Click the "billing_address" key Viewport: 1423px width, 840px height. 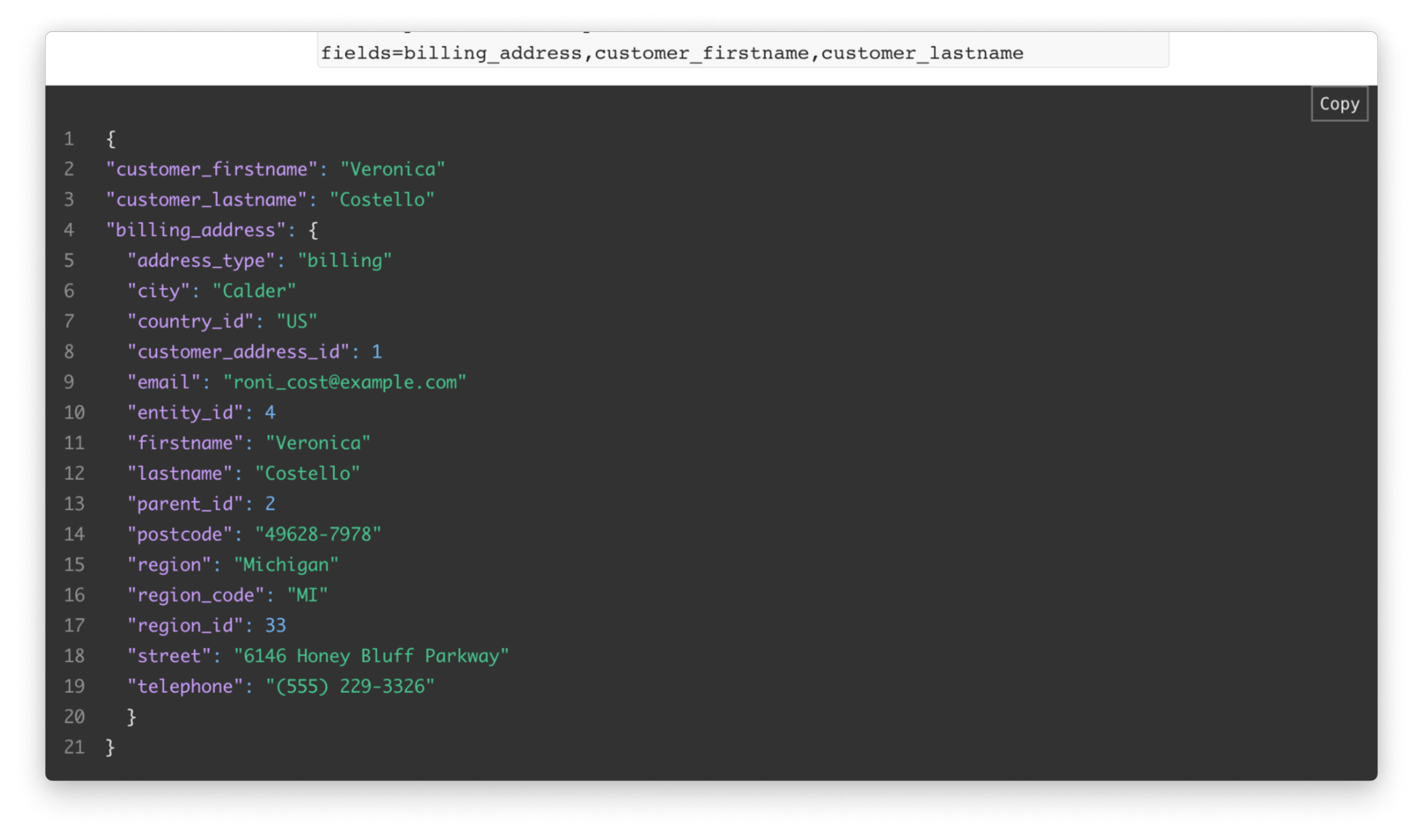pyautogui.click(x=196, y=230)
